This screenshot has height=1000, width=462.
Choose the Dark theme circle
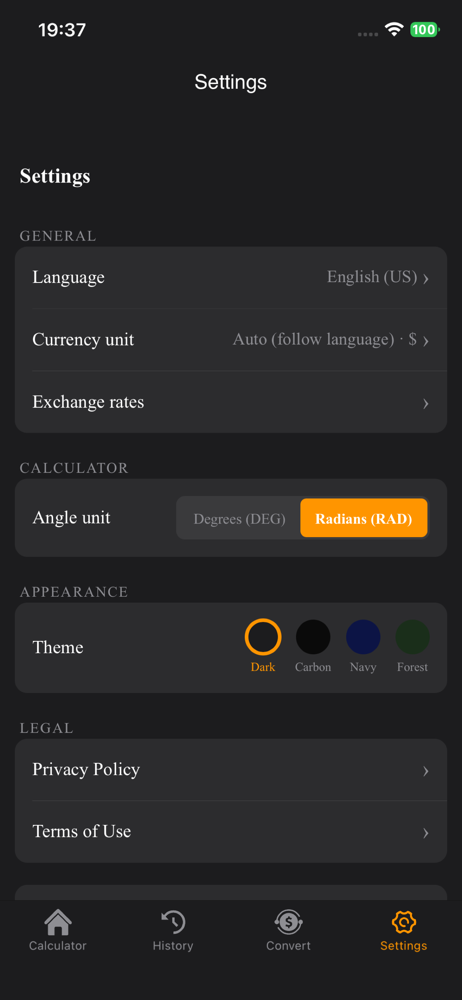pos(263,636)
